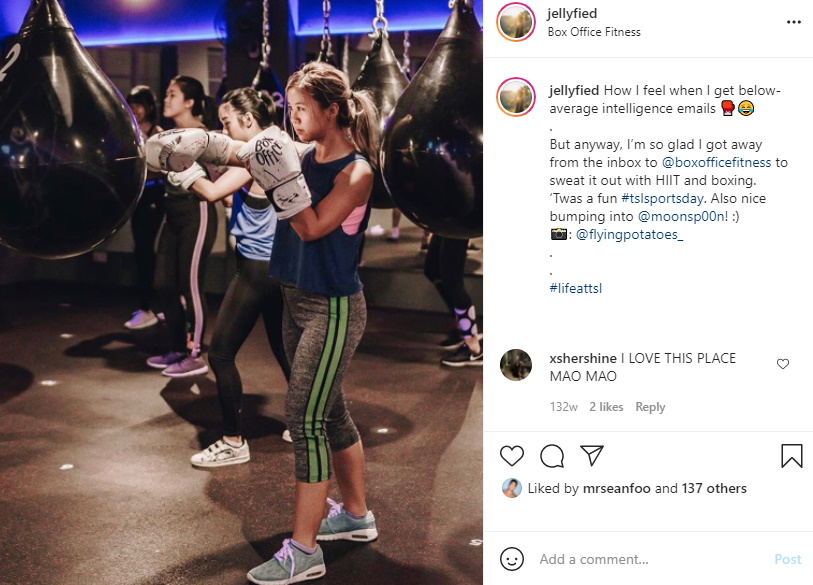Open the @flyingpotatoes_ photographer link
This screenshot has height=585, width=813.
click(x=629, y=234)
